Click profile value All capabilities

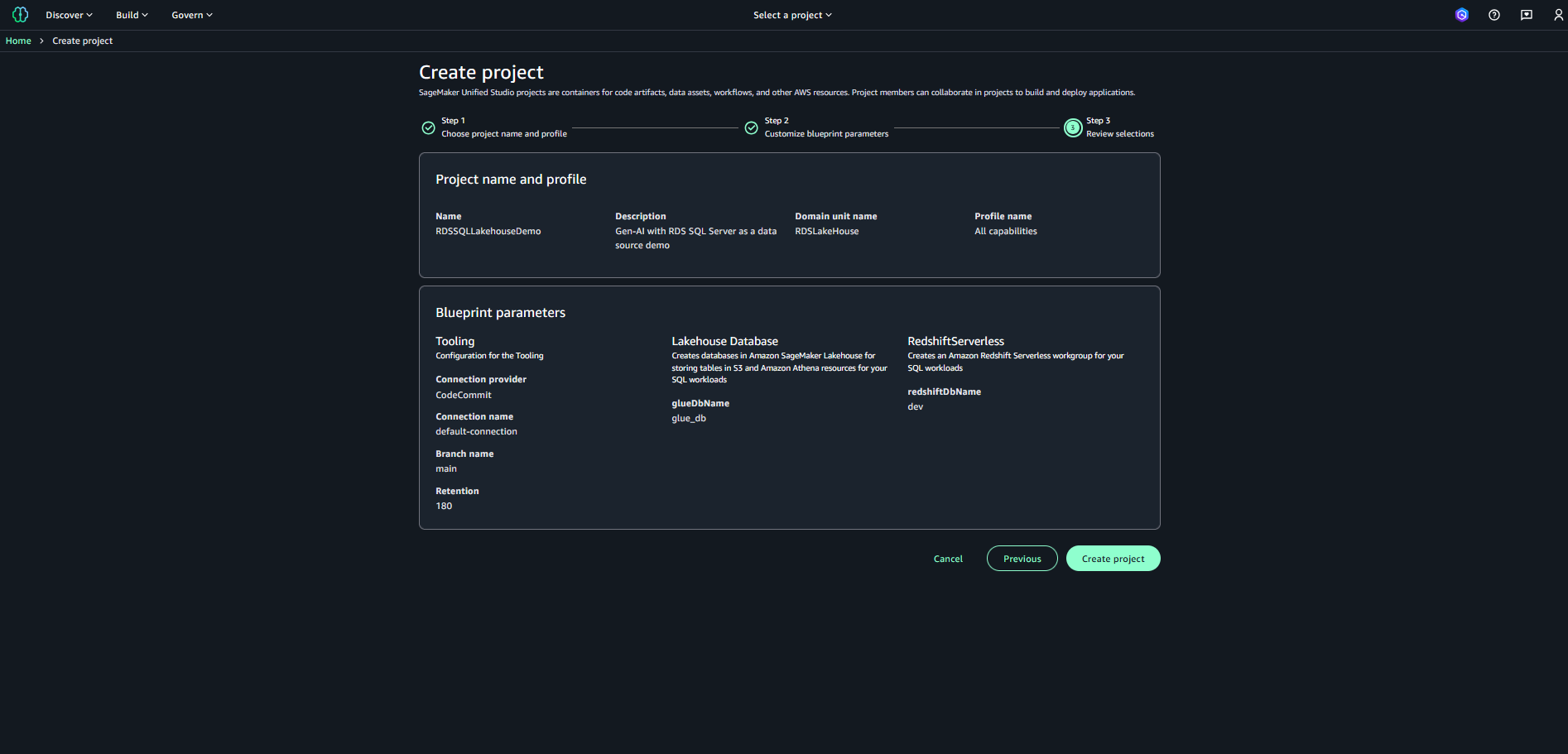tap(1006, 232)
